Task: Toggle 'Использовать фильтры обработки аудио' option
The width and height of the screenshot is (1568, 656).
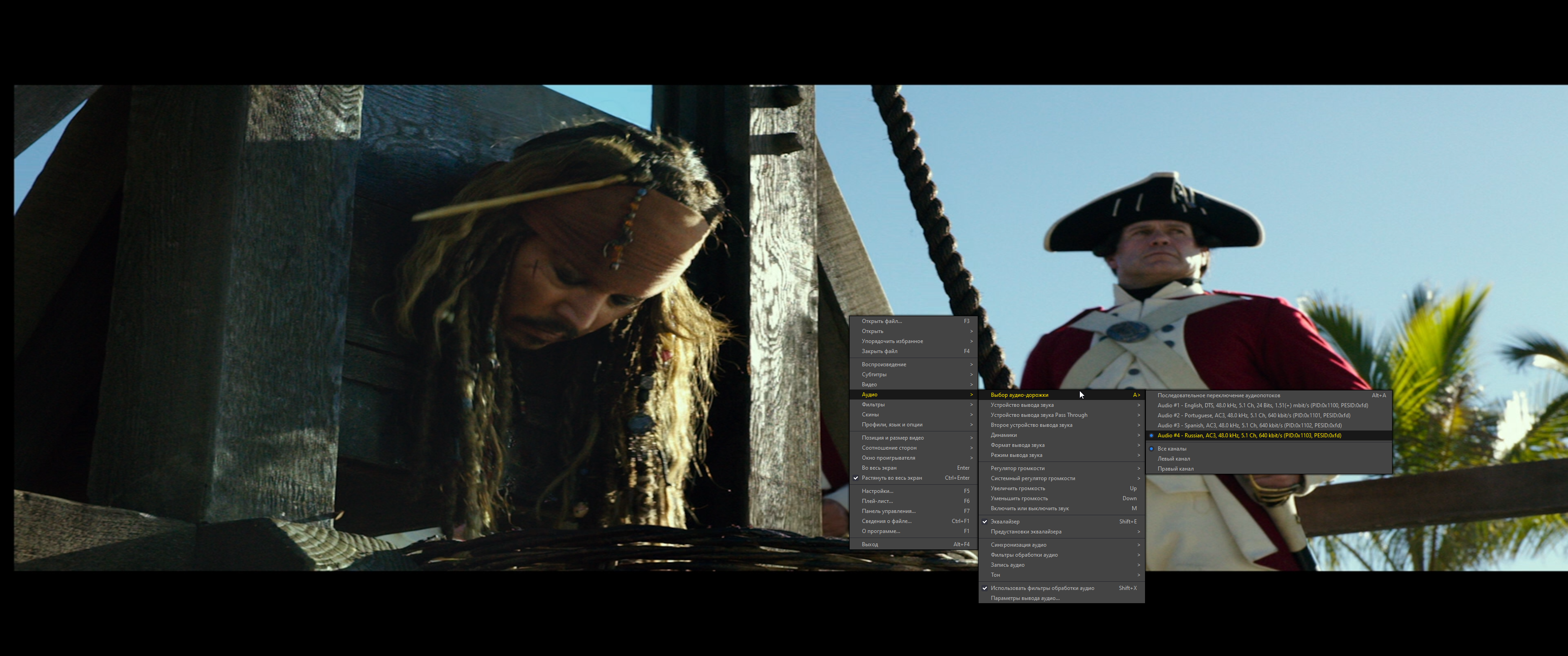Action: [1042, 589]
